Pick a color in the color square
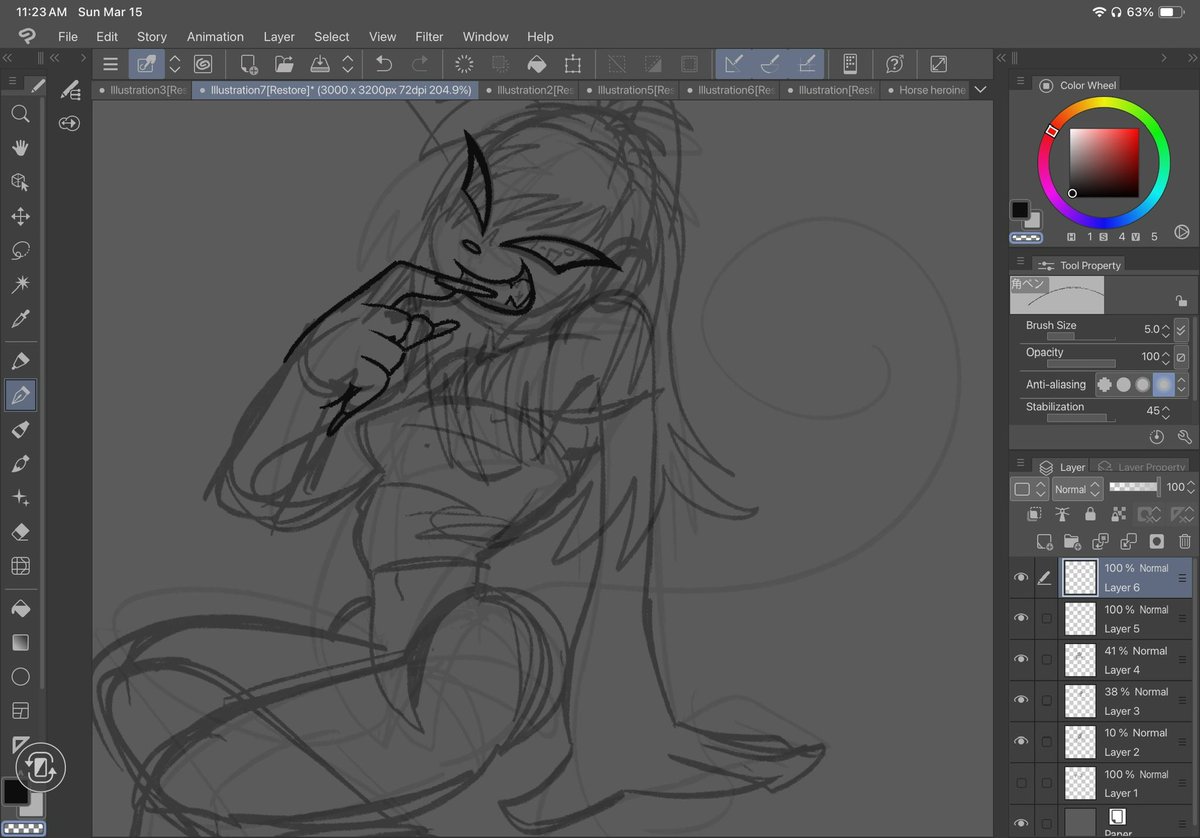This screenshot has height=838, width=1200. point(1104,163)
